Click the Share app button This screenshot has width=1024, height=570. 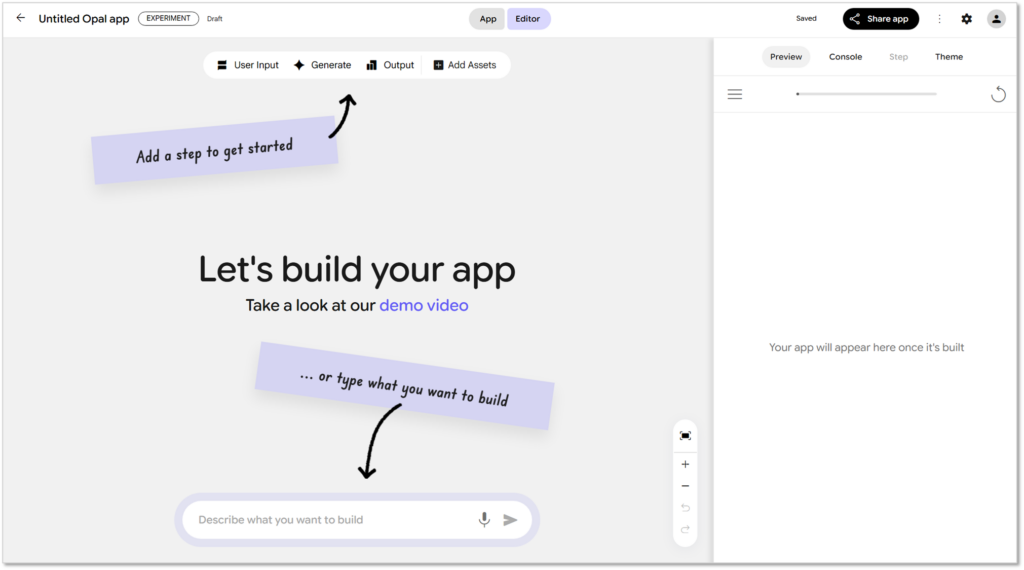880,19
